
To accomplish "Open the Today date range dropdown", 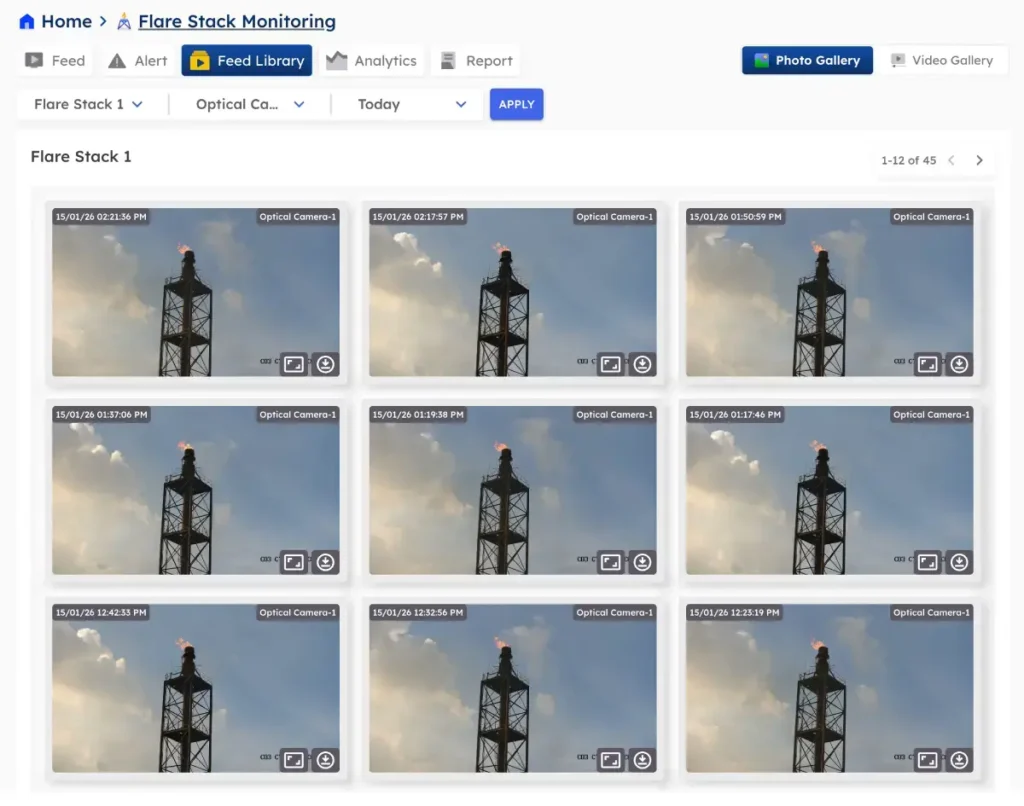I will (412, 104).
